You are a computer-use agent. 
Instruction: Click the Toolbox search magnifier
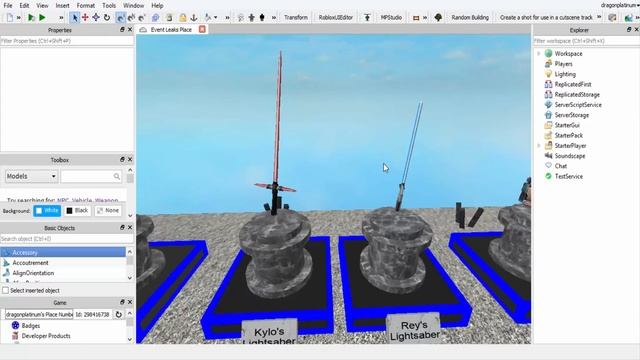pyautogui.click(x=117, y=176)
